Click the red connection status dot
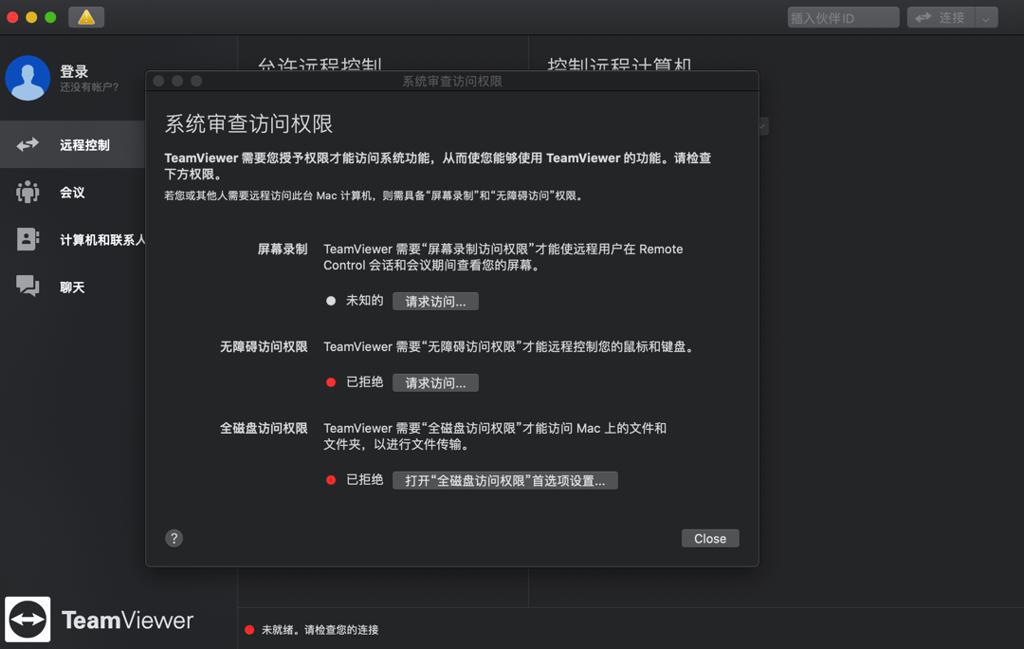 tap(249, 630)
